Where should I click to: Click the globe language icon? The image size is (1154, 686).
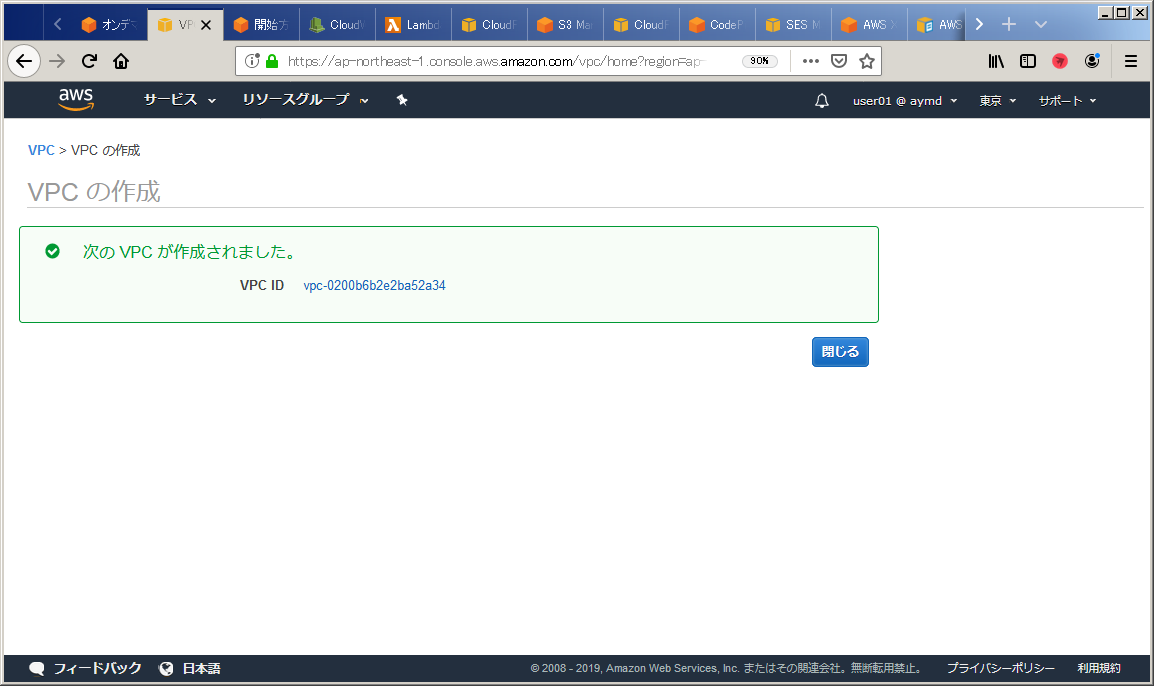click(x=166, y=668)
